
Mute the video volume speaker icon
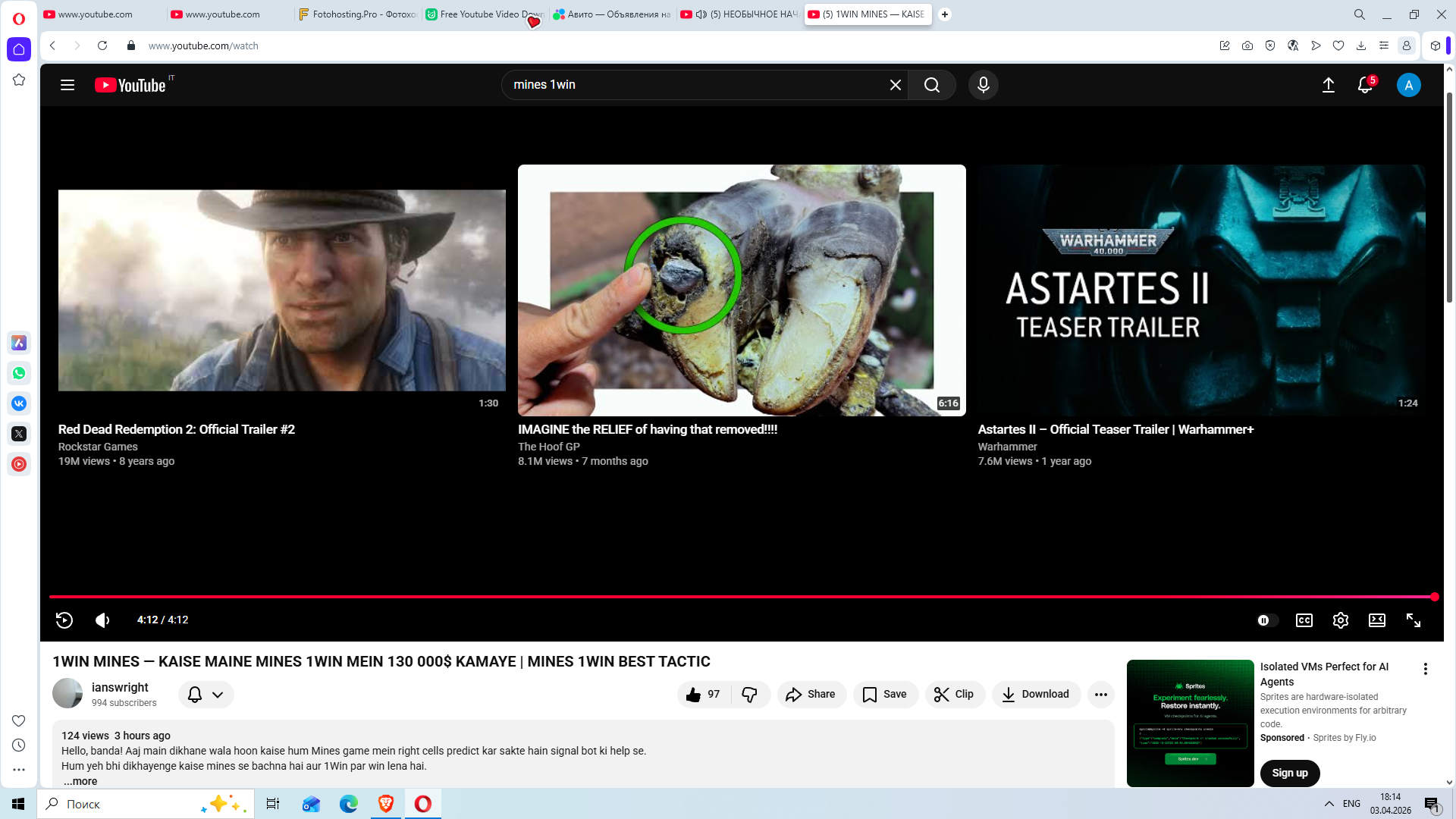102,620
